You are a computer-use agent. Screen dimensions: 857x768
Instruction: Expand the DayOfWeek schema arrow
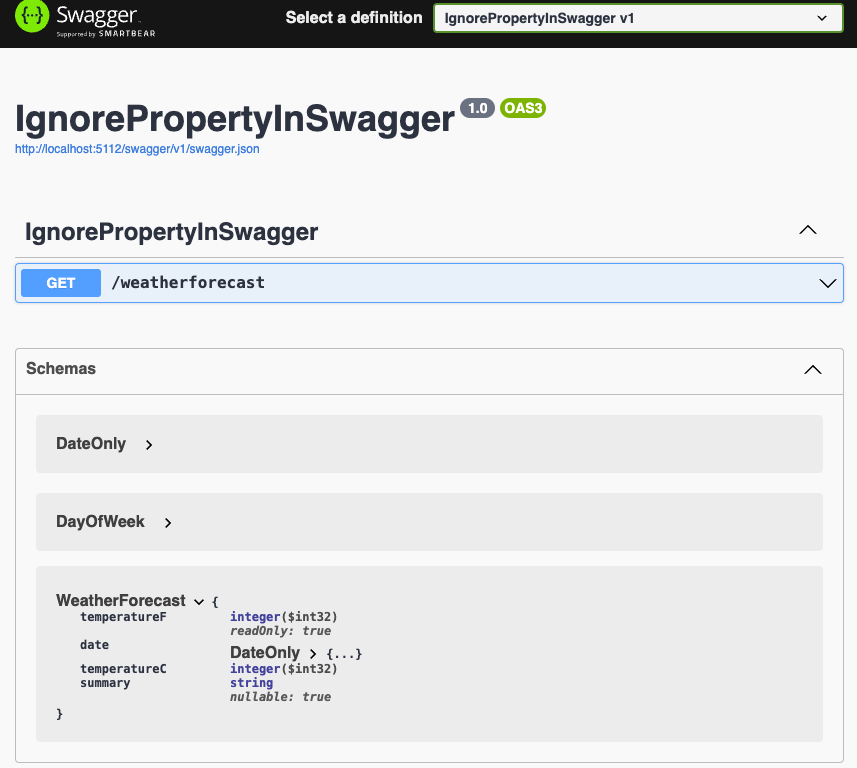click(168, 523)
